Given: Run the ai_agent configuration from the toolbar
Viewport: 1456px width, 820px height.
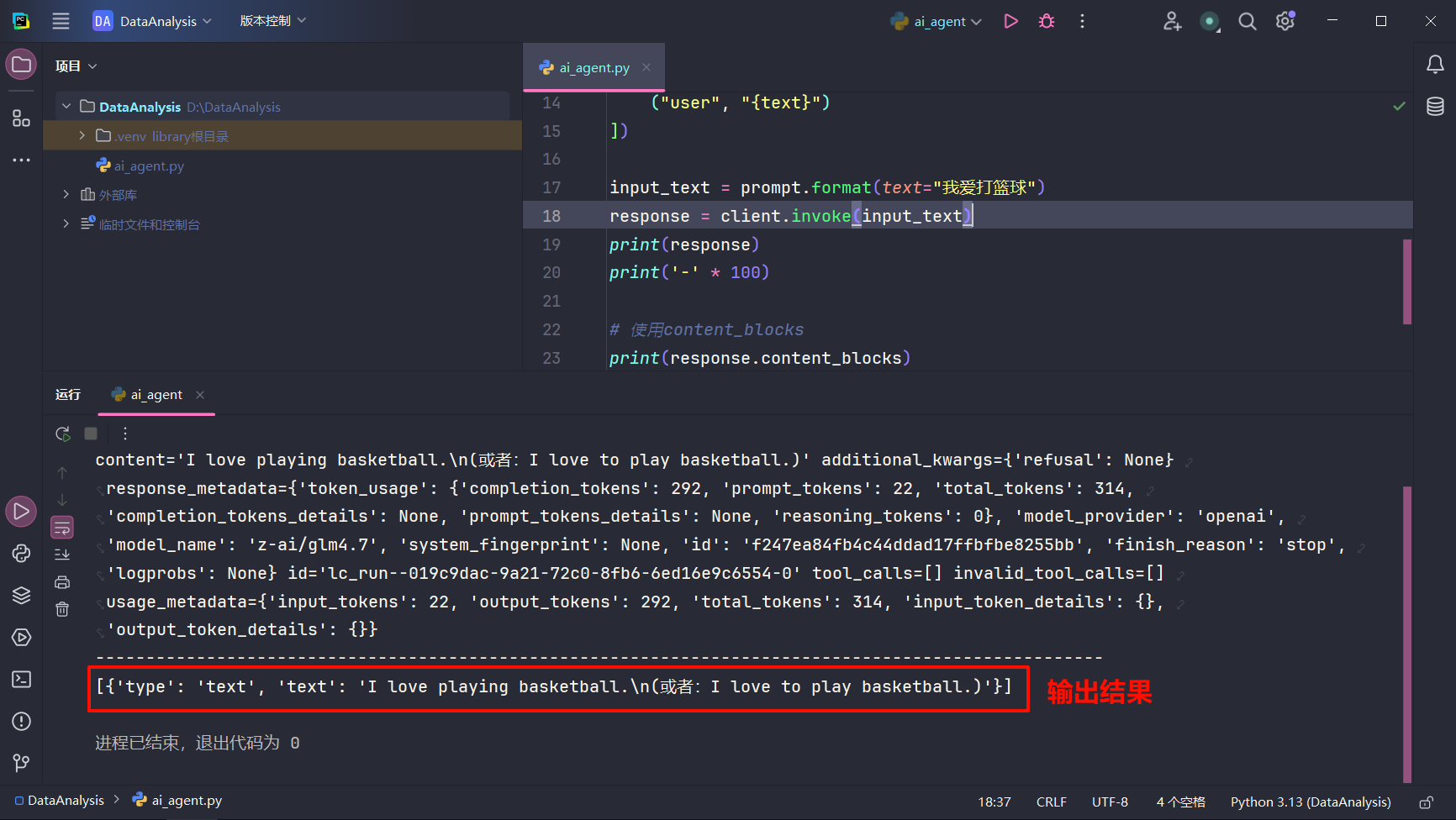Looking at the screenshot, I should point(1010,21).
